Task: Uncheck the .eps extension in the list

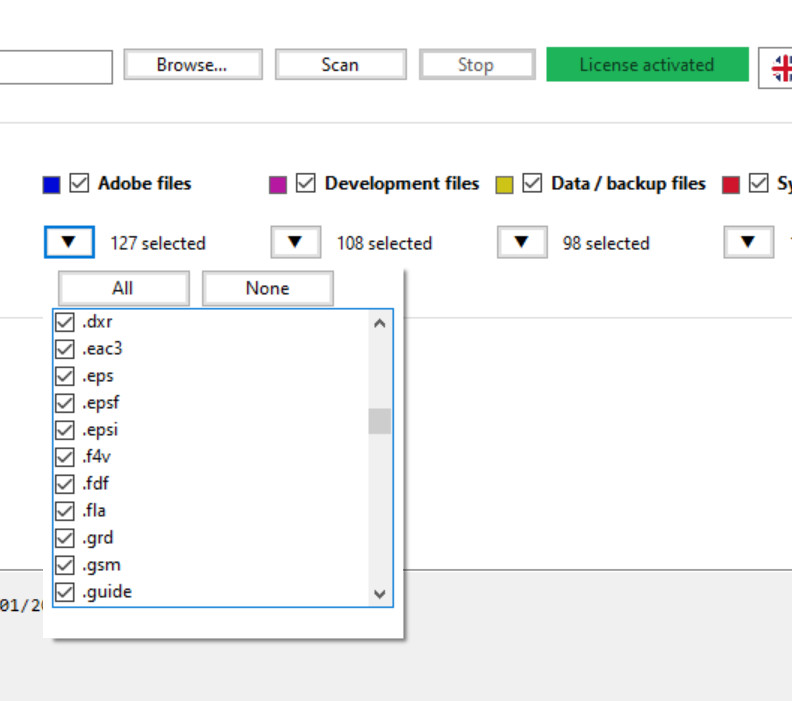Action: [x=65, y=376]
